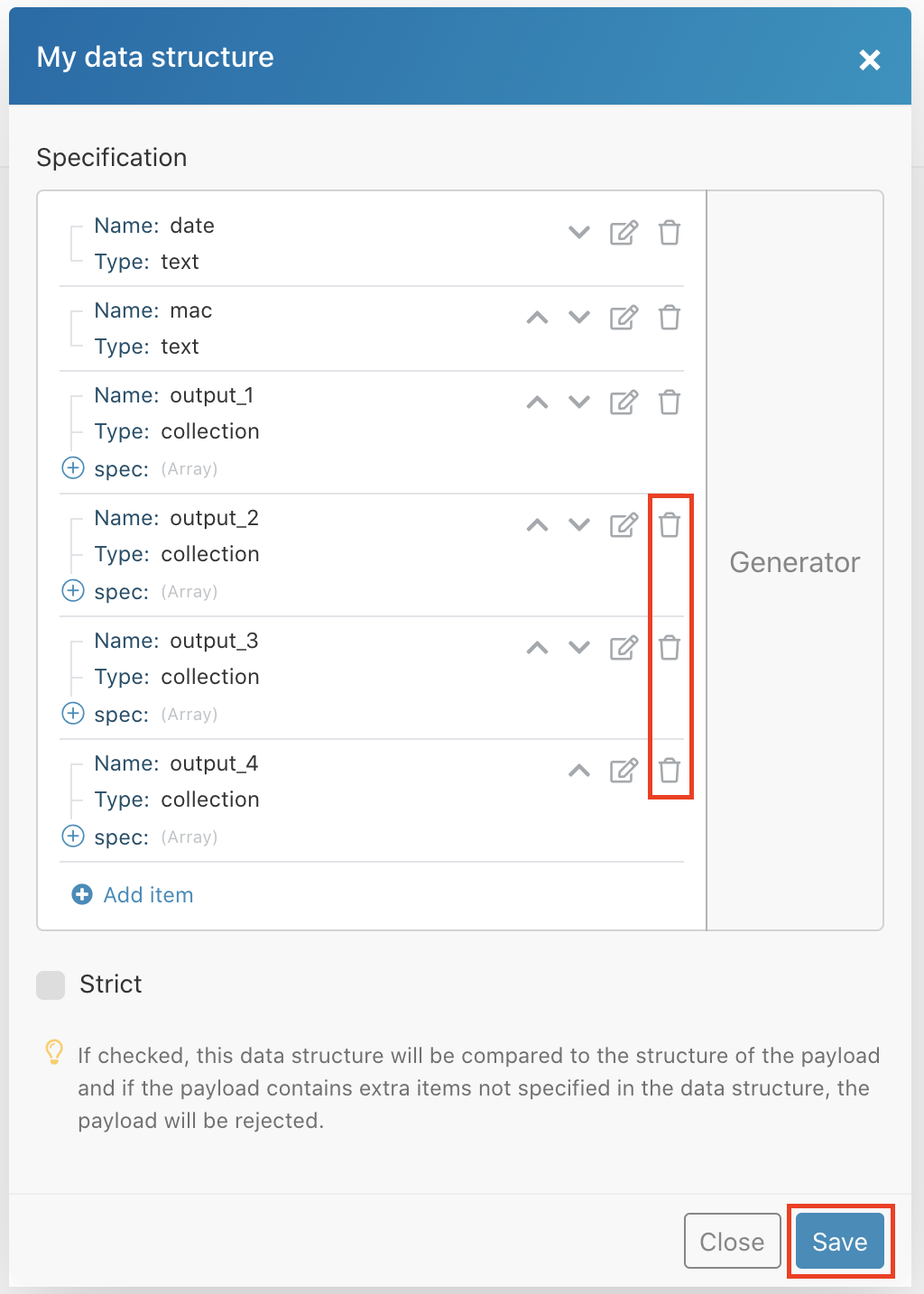Move output_1 up
924x1294 pixels.
(538, 402)
